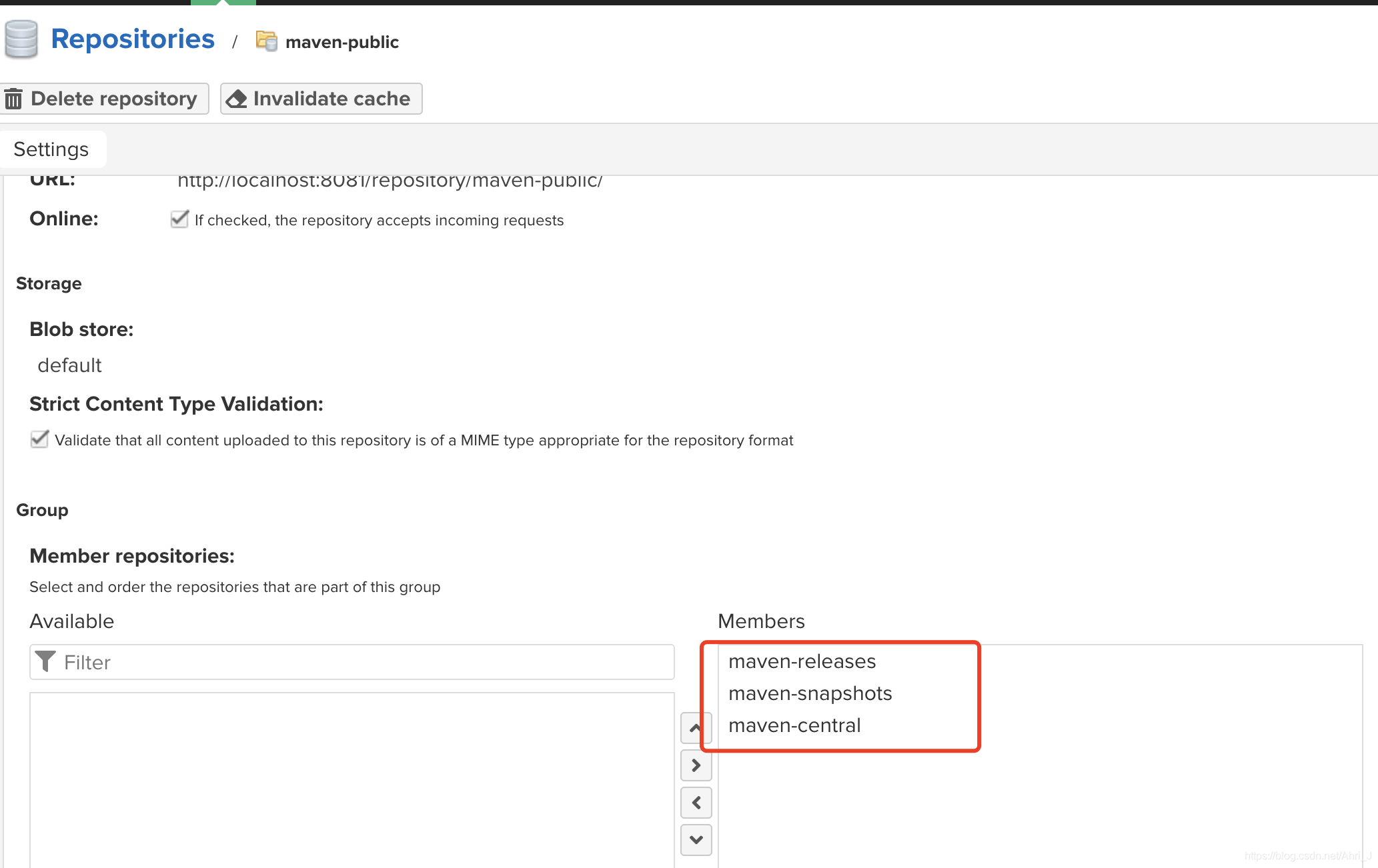Switch to the Settings tab
This screenshot has height=868, width=1378.
tap(52, 149)
